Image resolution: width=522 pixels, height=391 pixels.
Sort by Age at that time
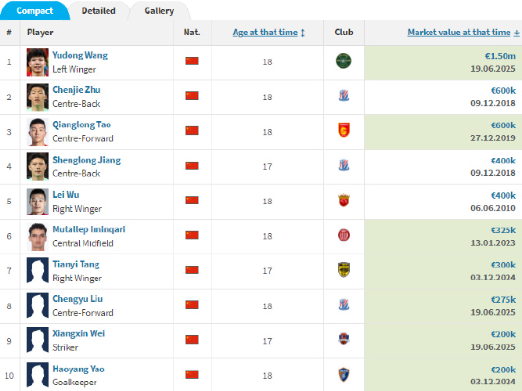pos(265,32)
